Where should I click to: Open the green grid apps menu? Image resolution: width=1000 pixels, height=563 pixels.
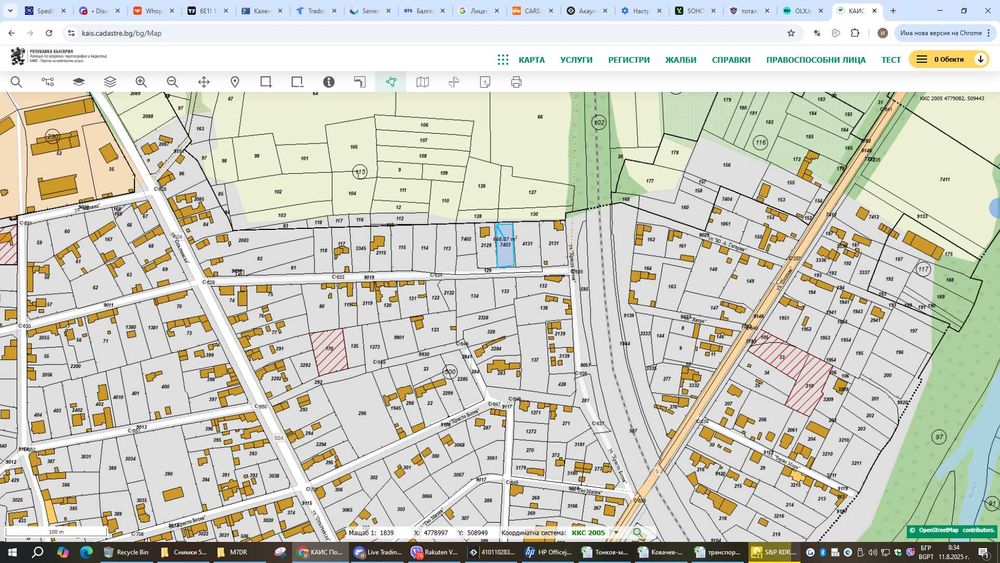pos(503,59)
